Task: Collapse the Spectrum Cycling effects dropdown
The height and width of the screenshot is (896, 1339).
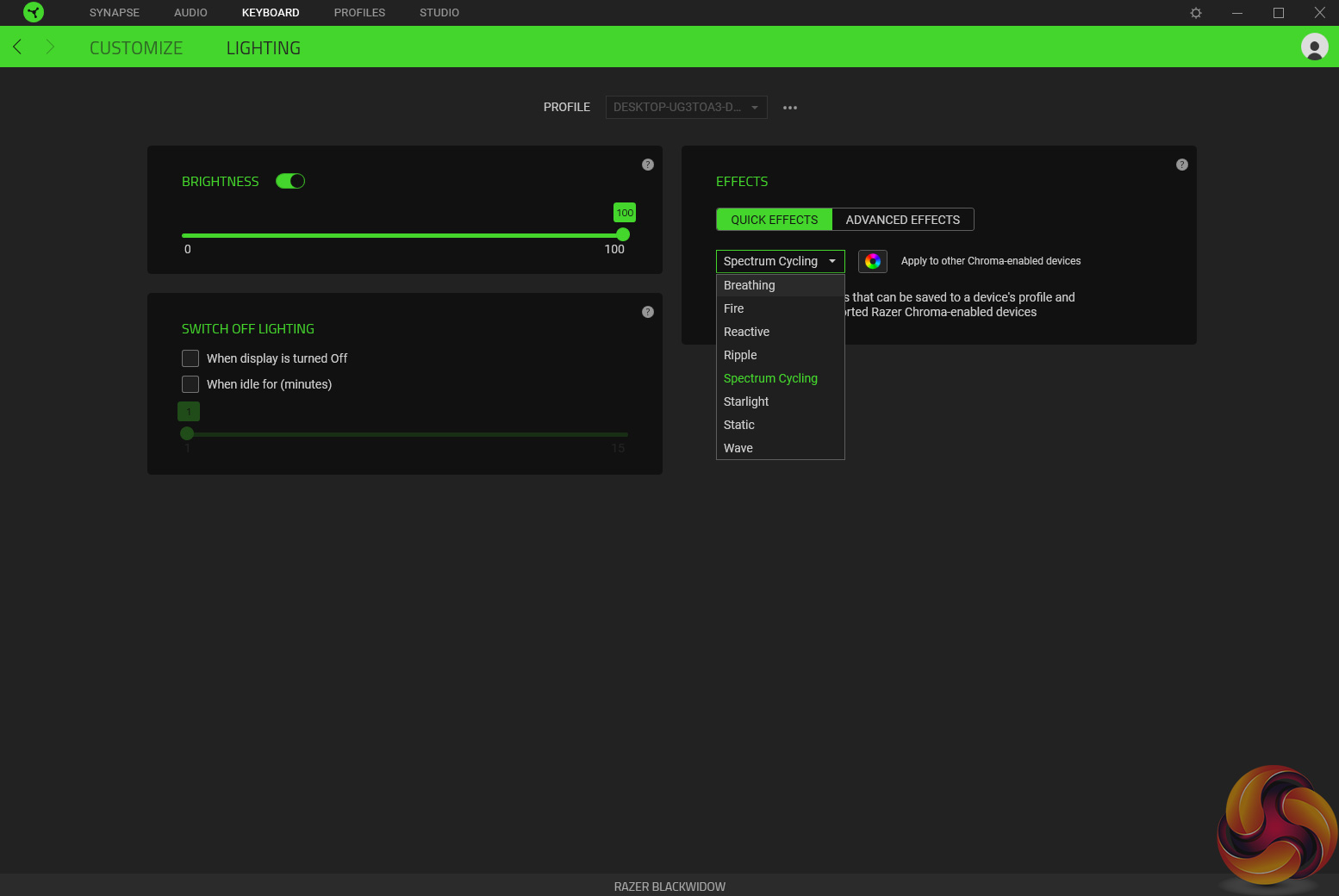Action: point(780,261)
